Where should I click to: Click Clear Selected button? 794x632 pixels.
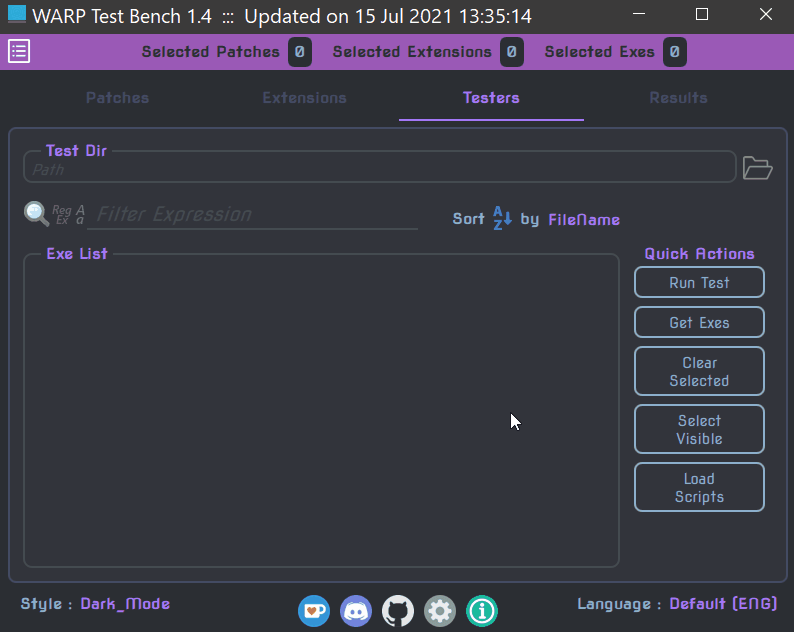coord(699,371)
